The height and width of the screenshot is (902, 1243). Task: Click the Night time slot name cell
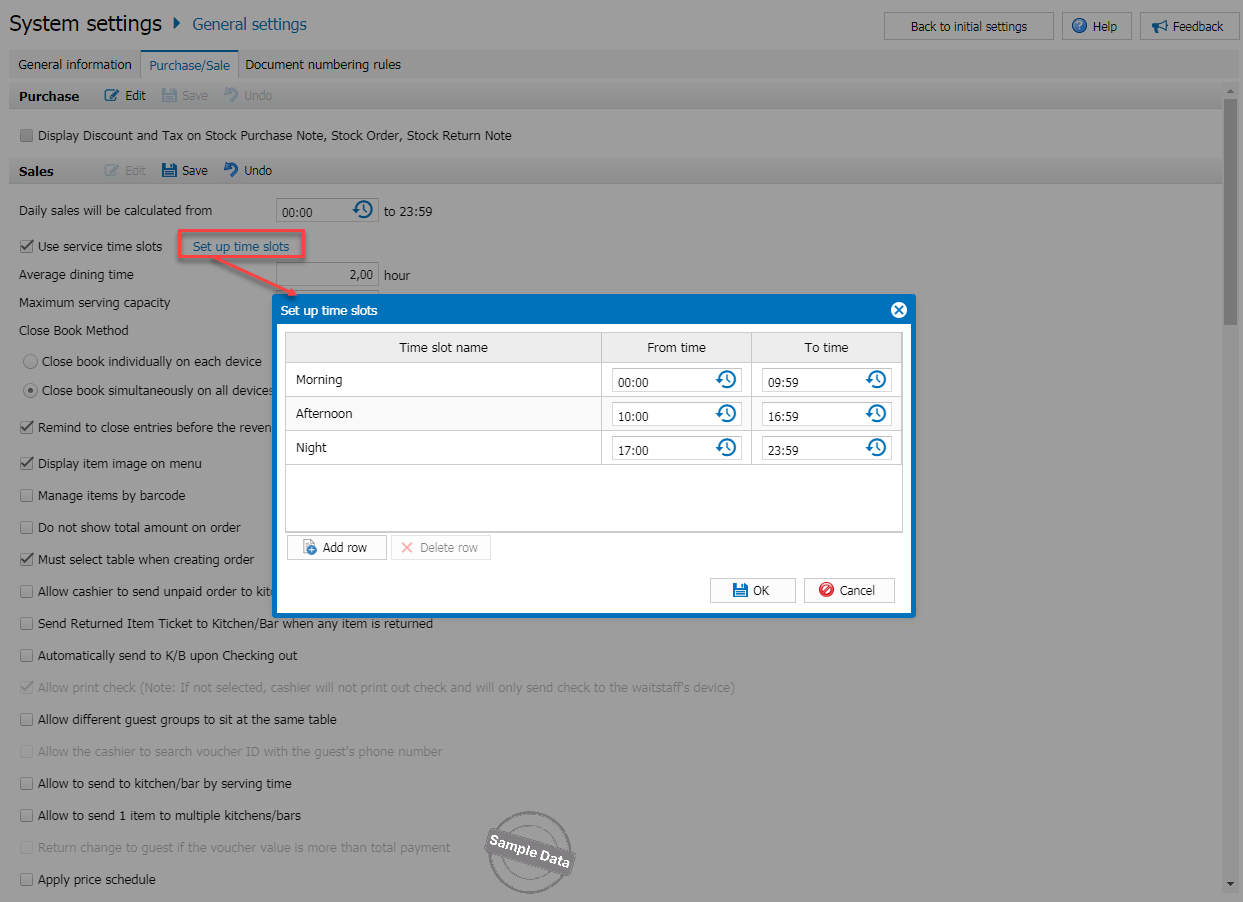point(443,448)
